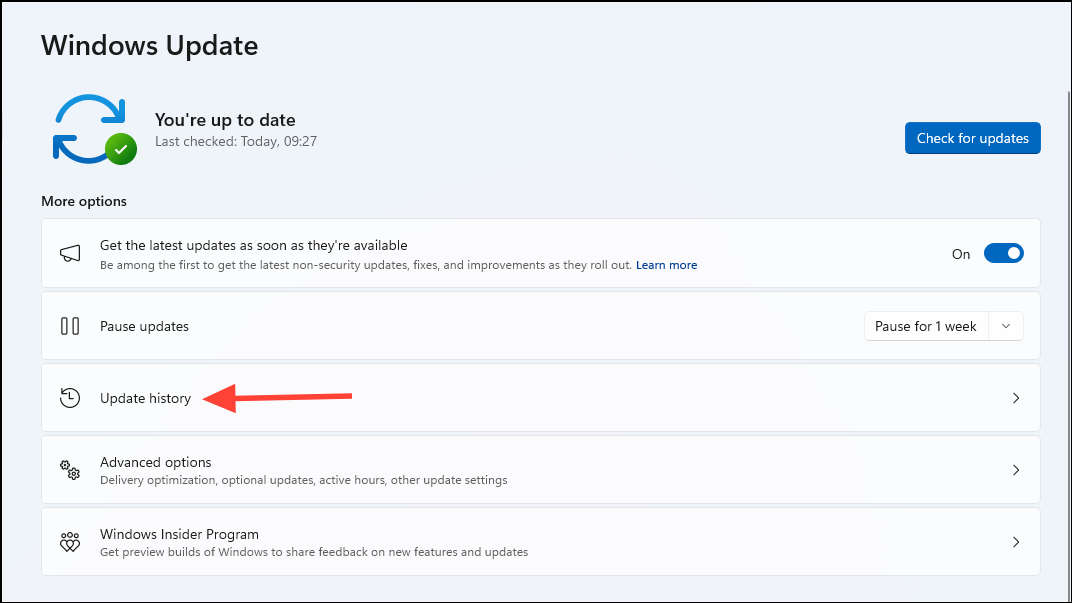
Task: Click the 'On' label next to the toggle
Action: tap(961, 254)
